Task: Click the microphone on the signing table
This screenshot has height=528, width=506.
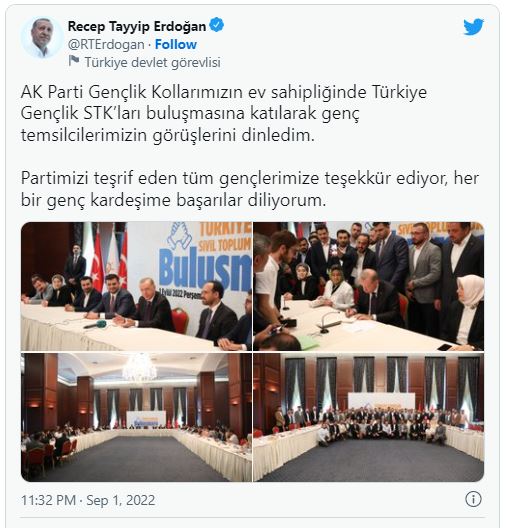Action: tap(326, 323)
